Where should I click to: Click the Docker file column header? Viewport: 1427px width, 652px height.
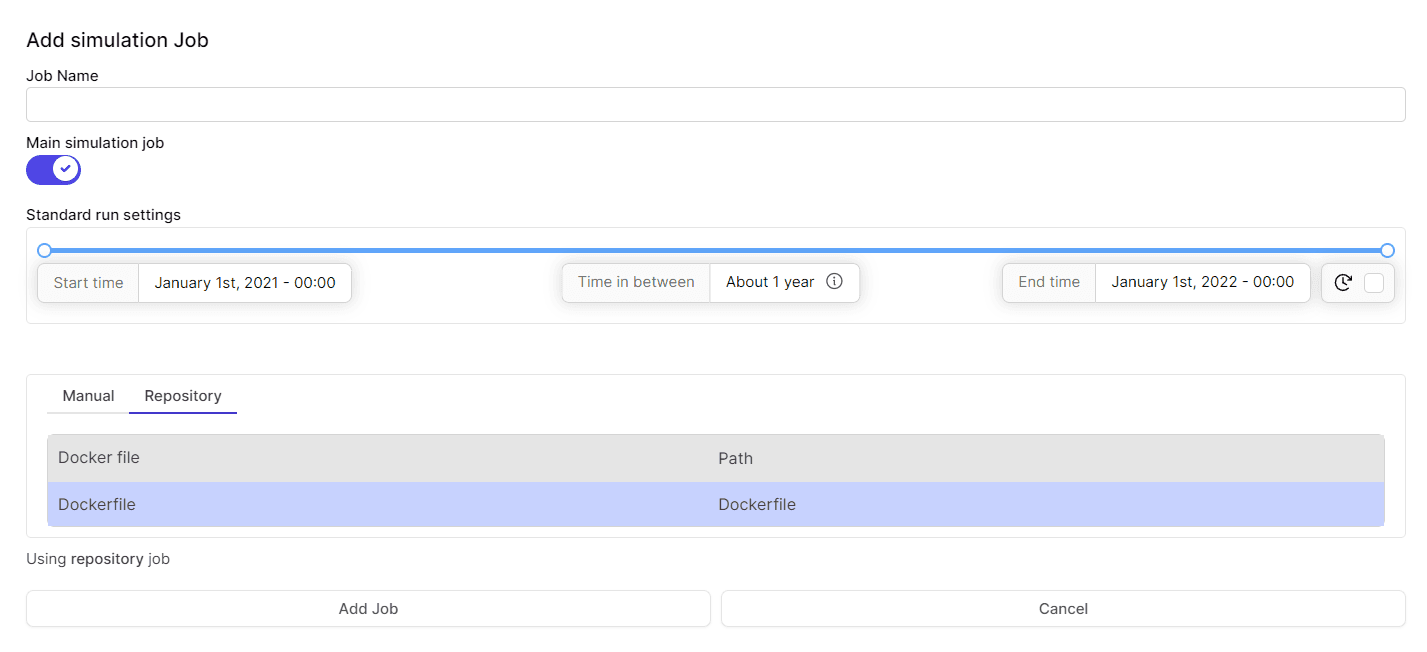(x=99, y=458)
